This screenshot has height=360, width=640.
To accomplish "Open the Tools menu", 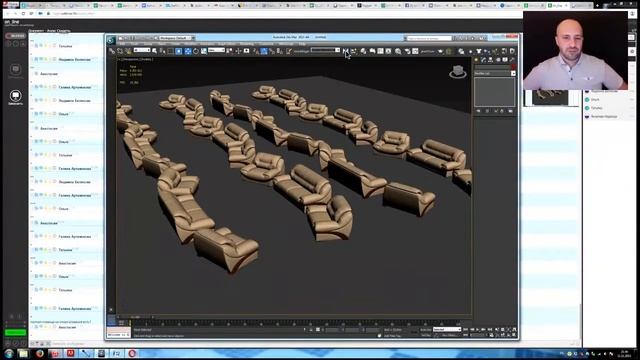I will click(135, 44).
